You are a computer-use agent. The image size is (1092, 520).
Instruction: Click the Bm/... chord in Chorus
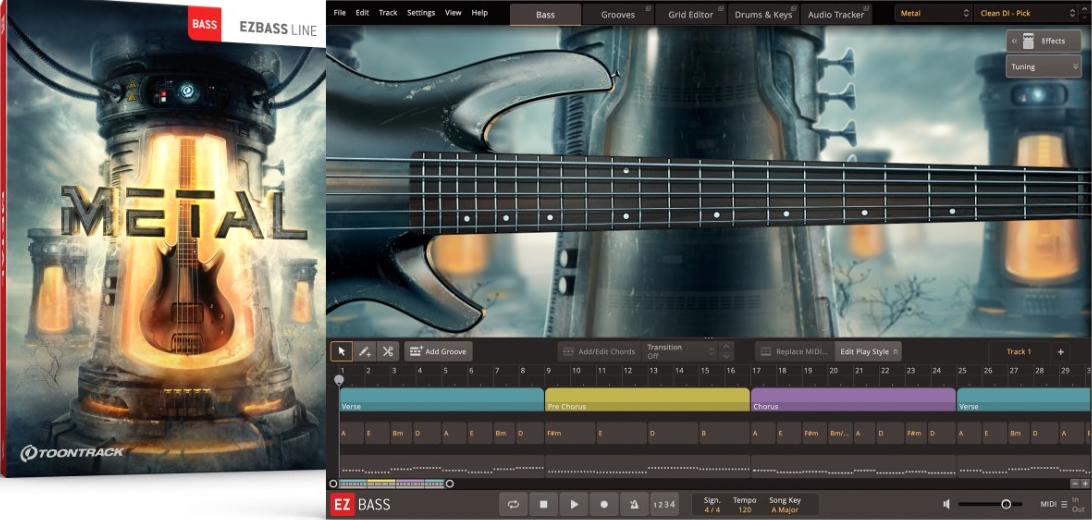[x=840, y=433]
